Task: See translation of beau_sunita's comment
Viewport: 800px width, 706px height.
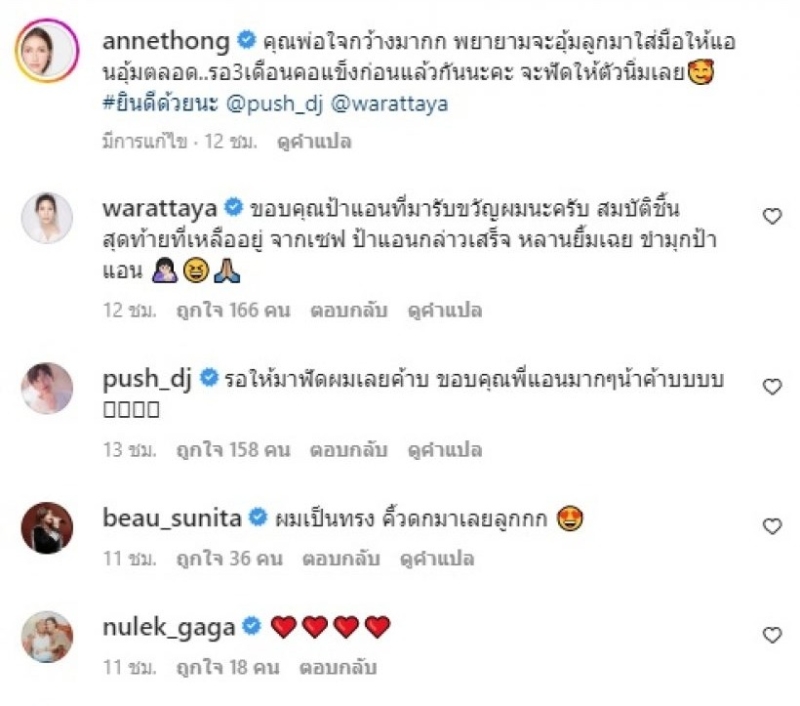Action: pos(437,559)
